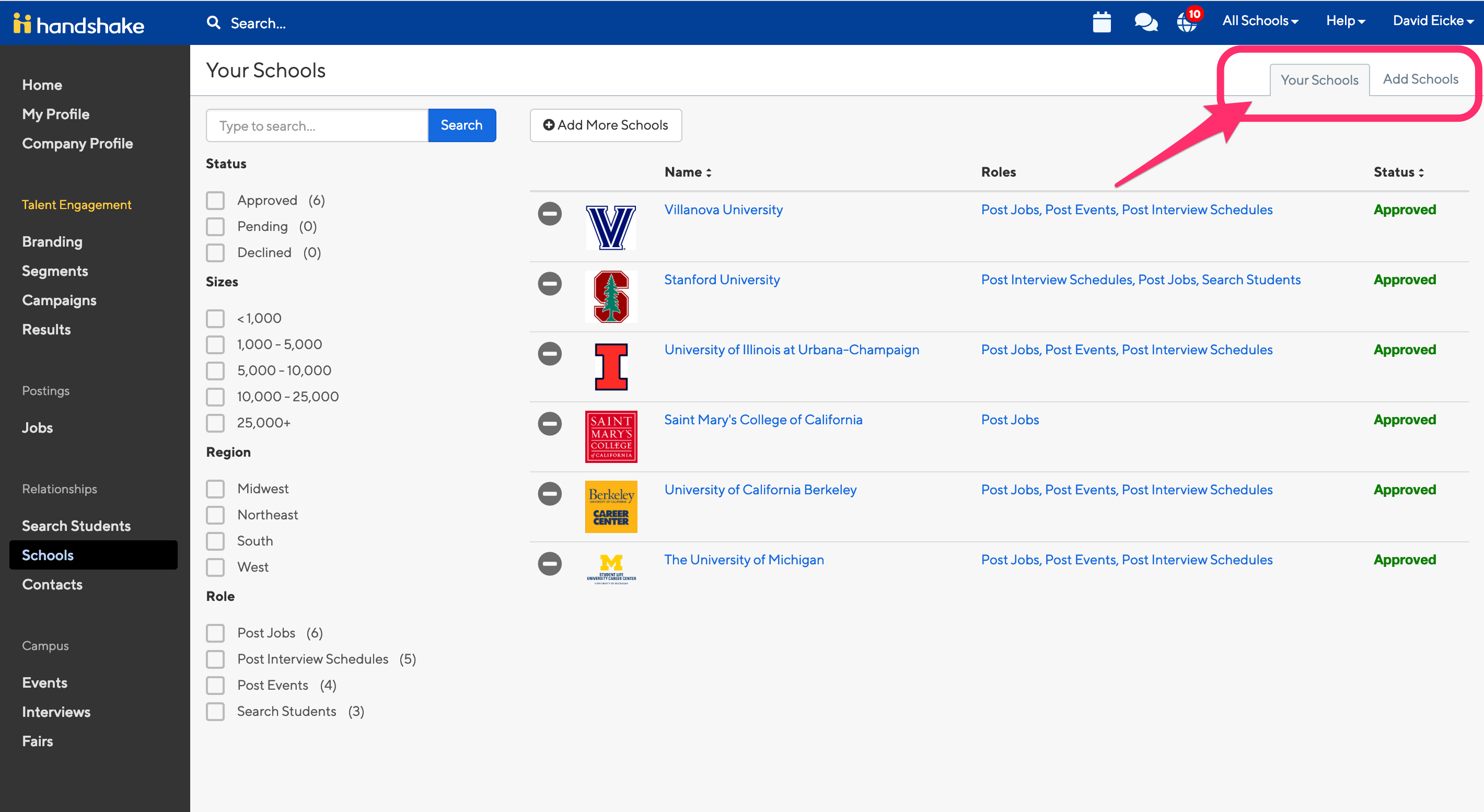Check the Post Jobs role filter

click(215, 633)
